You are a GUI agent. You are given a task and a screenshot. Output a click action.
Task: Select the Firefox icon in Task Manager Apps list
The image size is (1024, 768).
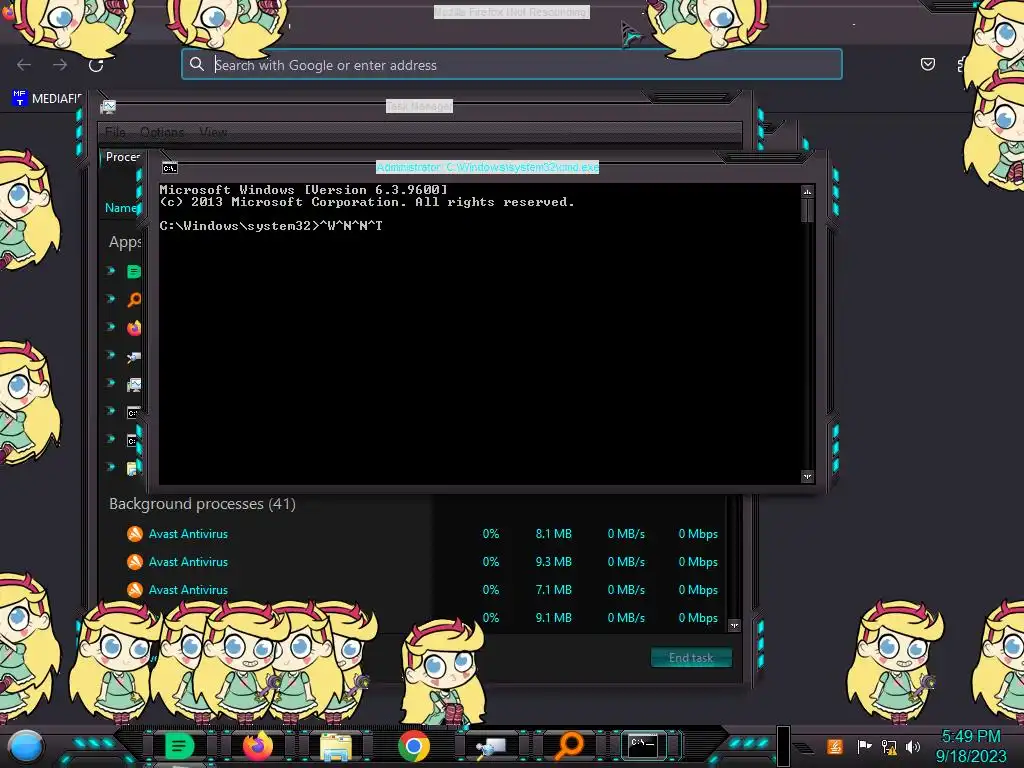(134, 328)
